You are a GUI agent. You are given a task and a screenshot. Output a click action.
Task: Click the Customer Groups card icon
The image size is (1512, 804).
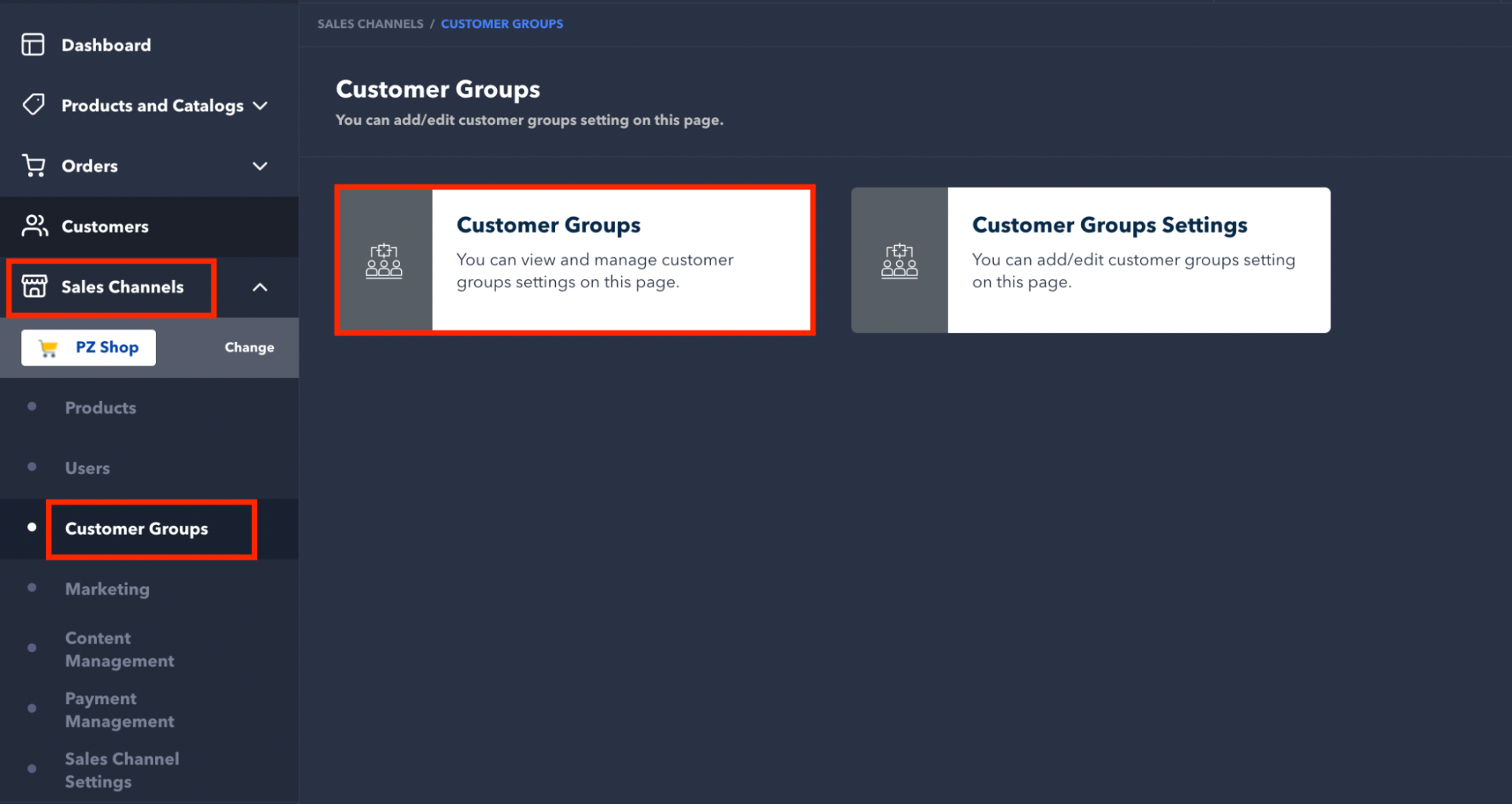click(384, 260)
